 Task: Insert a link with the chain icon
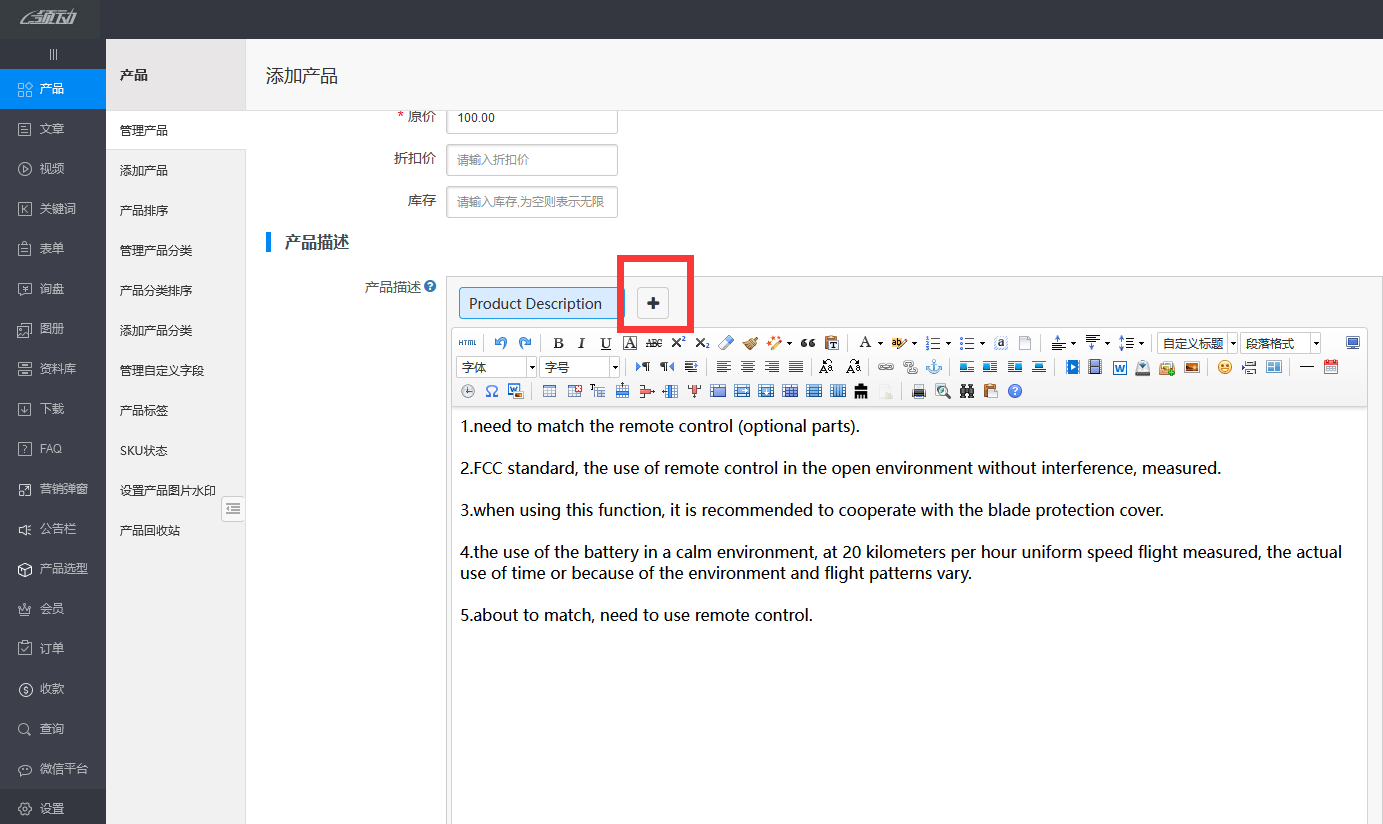(x=885, y=367)
